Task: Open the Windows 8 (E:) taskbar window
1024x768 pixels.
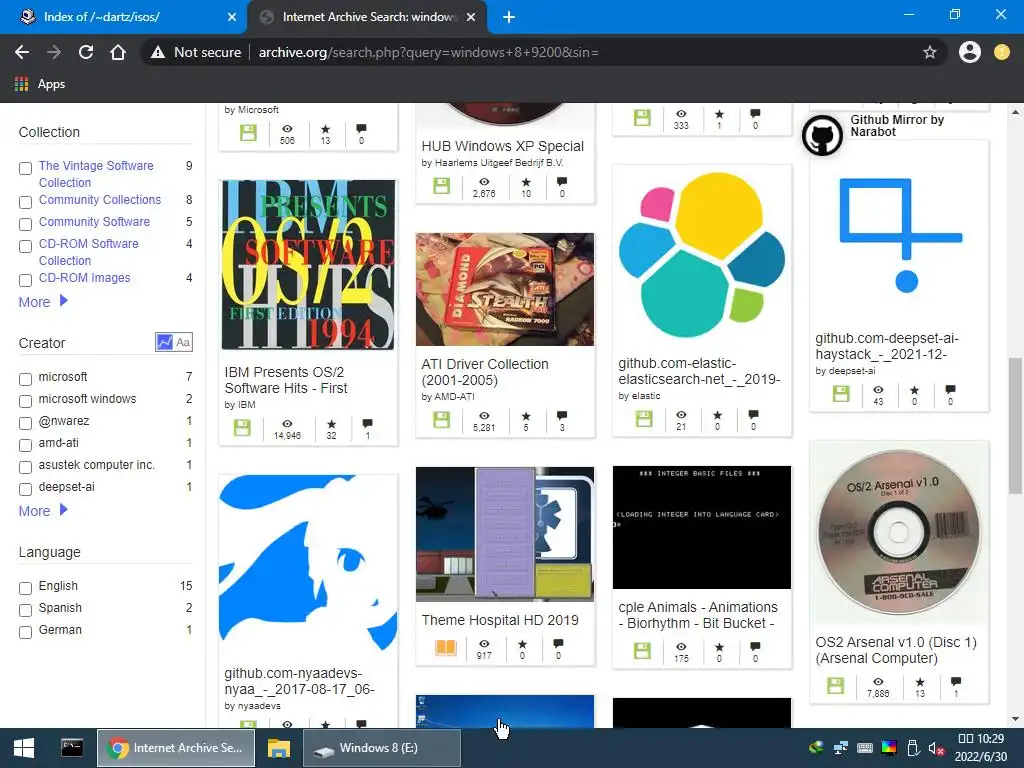Action: click(382, 748)
